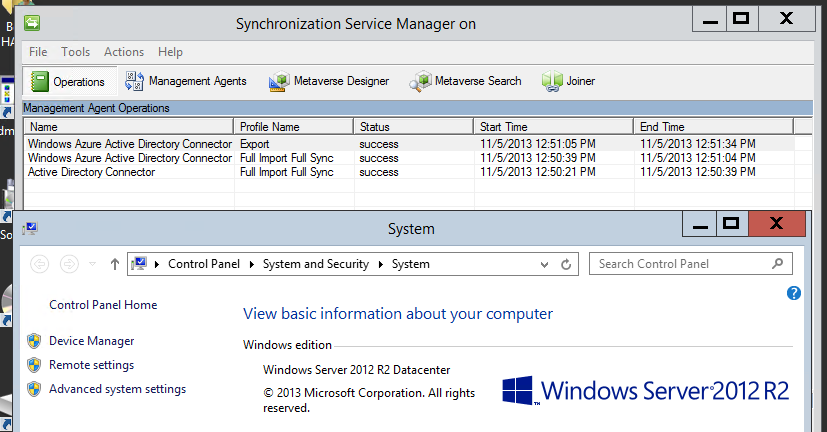The width and height of the screenshot is (827, 432).
Task: Click Remote settings link
Action: [91, 365]
